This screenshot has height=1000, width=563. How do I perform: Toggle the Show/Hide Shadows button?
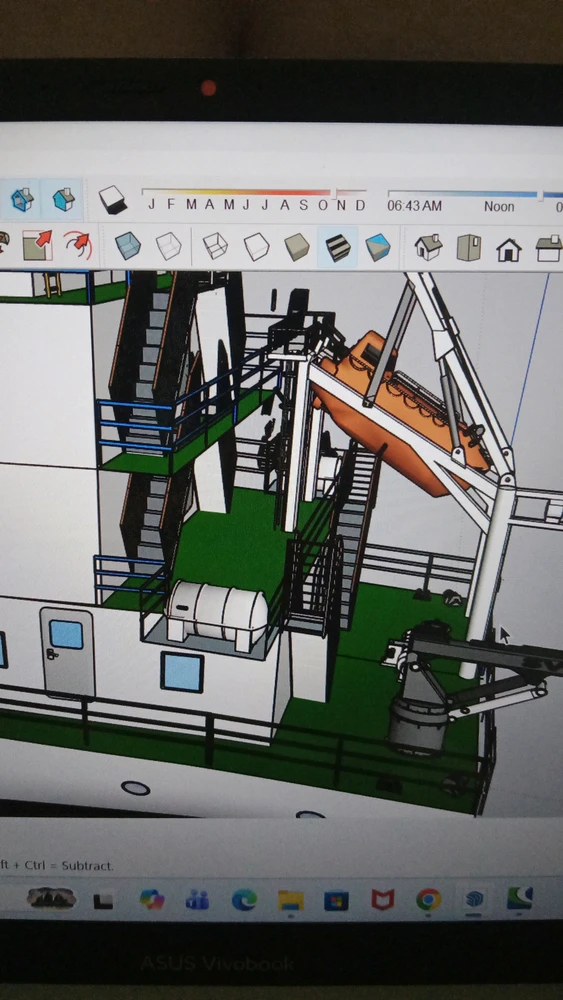click(113, 200)
